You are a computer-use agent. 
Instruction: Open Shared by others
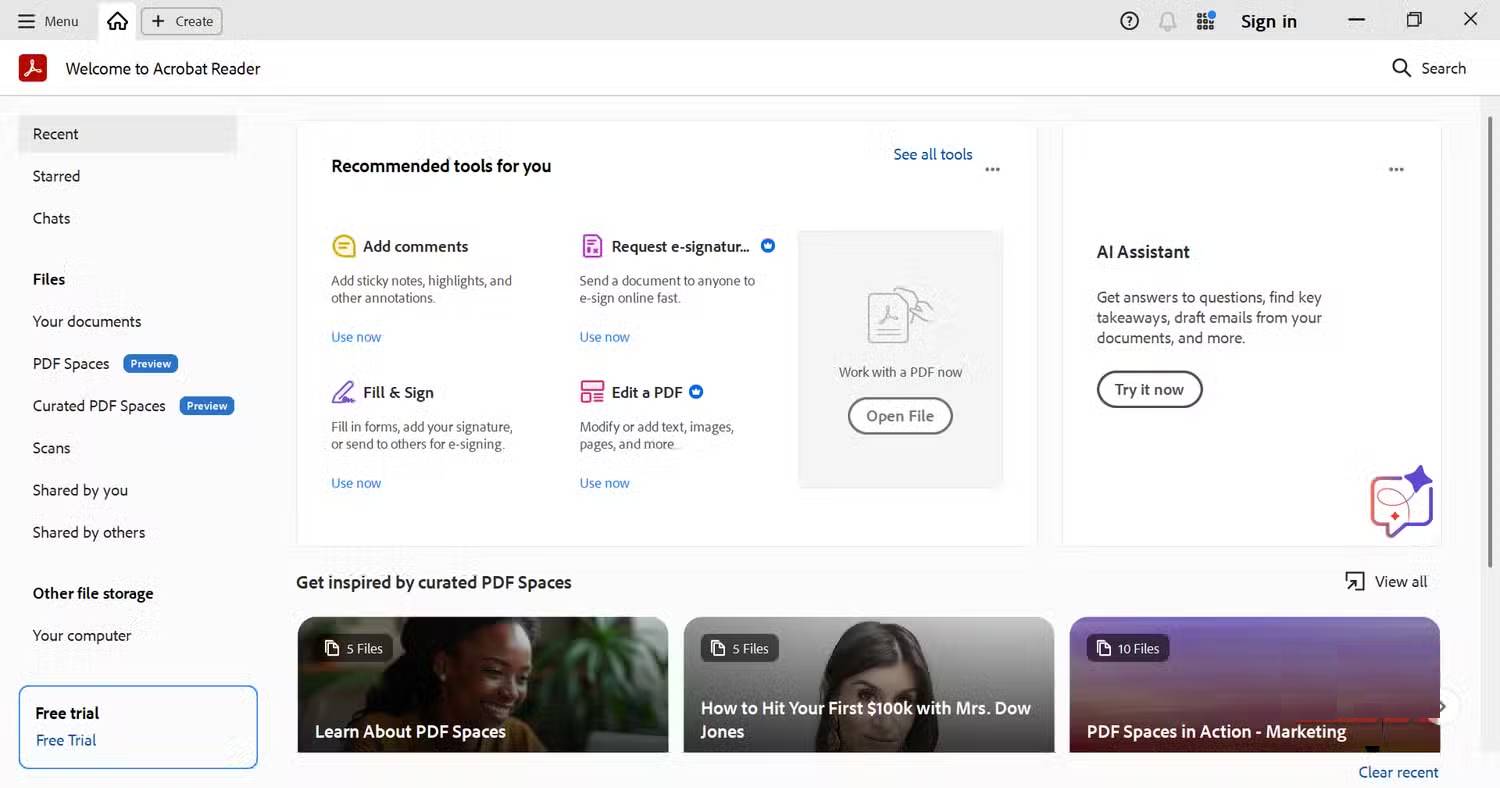coord(89,532)
